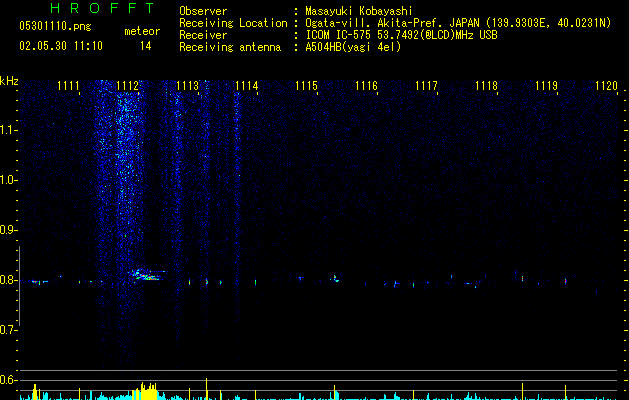The width and height of the screenshot is (629, 400).
Task: Click the 1118 time marker
Action: 486,86
